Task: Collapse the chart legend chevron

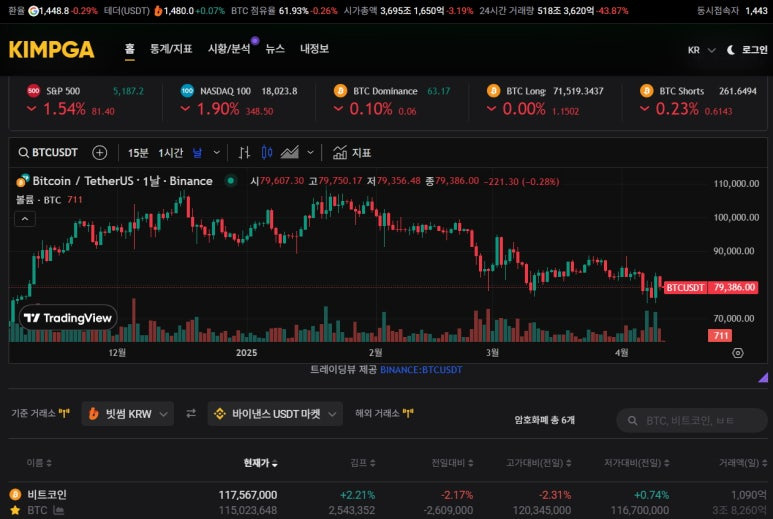Action: [25, 219]
